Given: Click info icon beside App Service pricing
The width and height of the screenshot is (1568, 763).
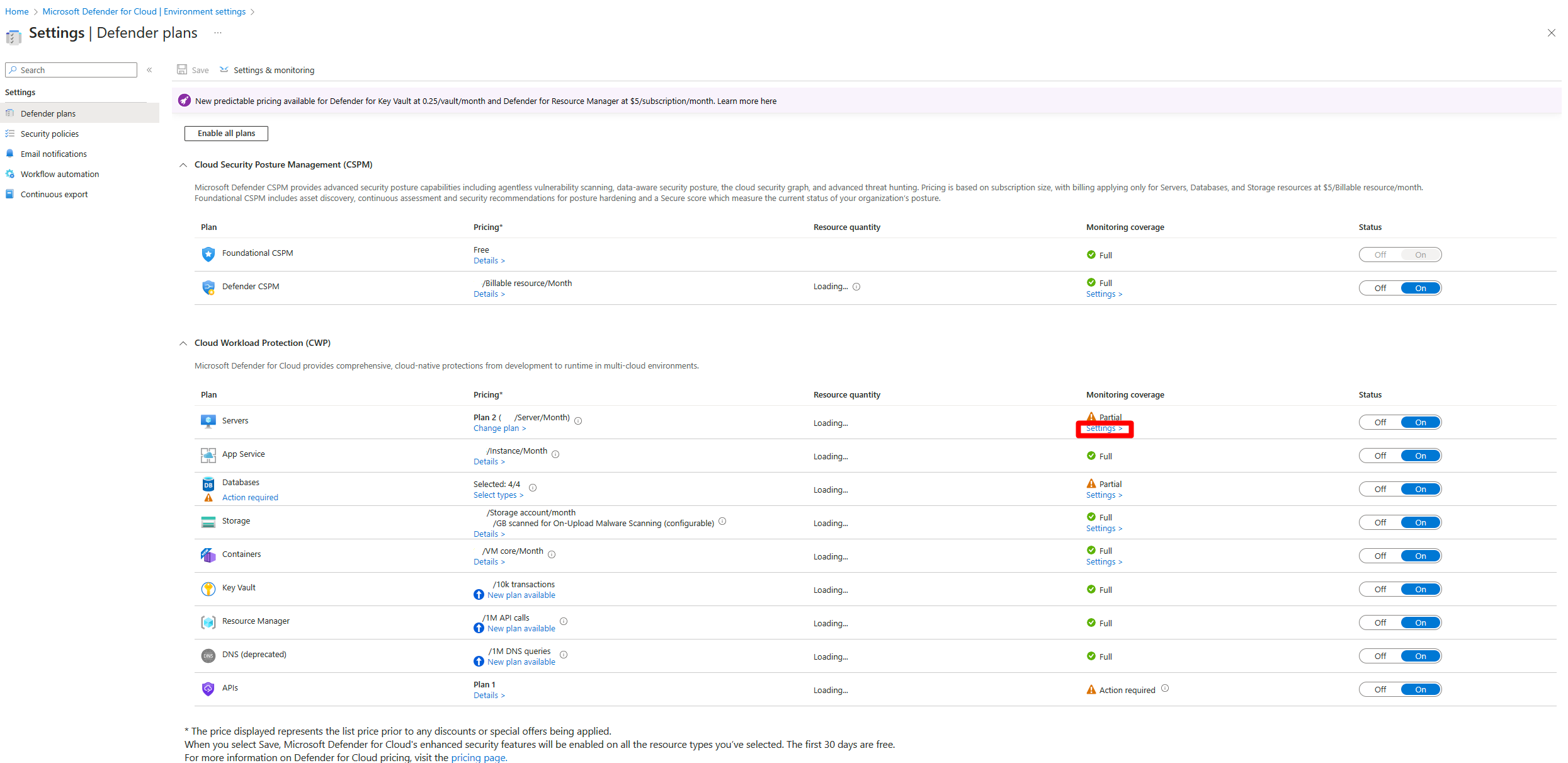Looking at the screenshot, I should click(x=555, y=454).
